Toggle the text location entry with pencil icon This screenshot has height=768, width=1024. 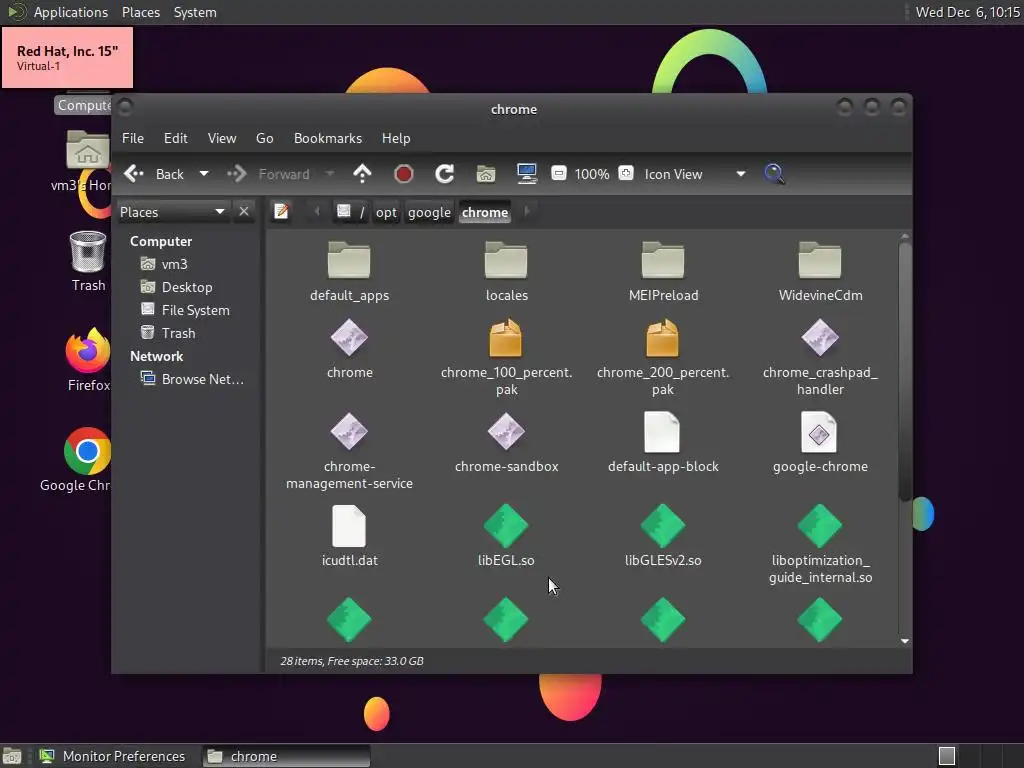[281, 212]
